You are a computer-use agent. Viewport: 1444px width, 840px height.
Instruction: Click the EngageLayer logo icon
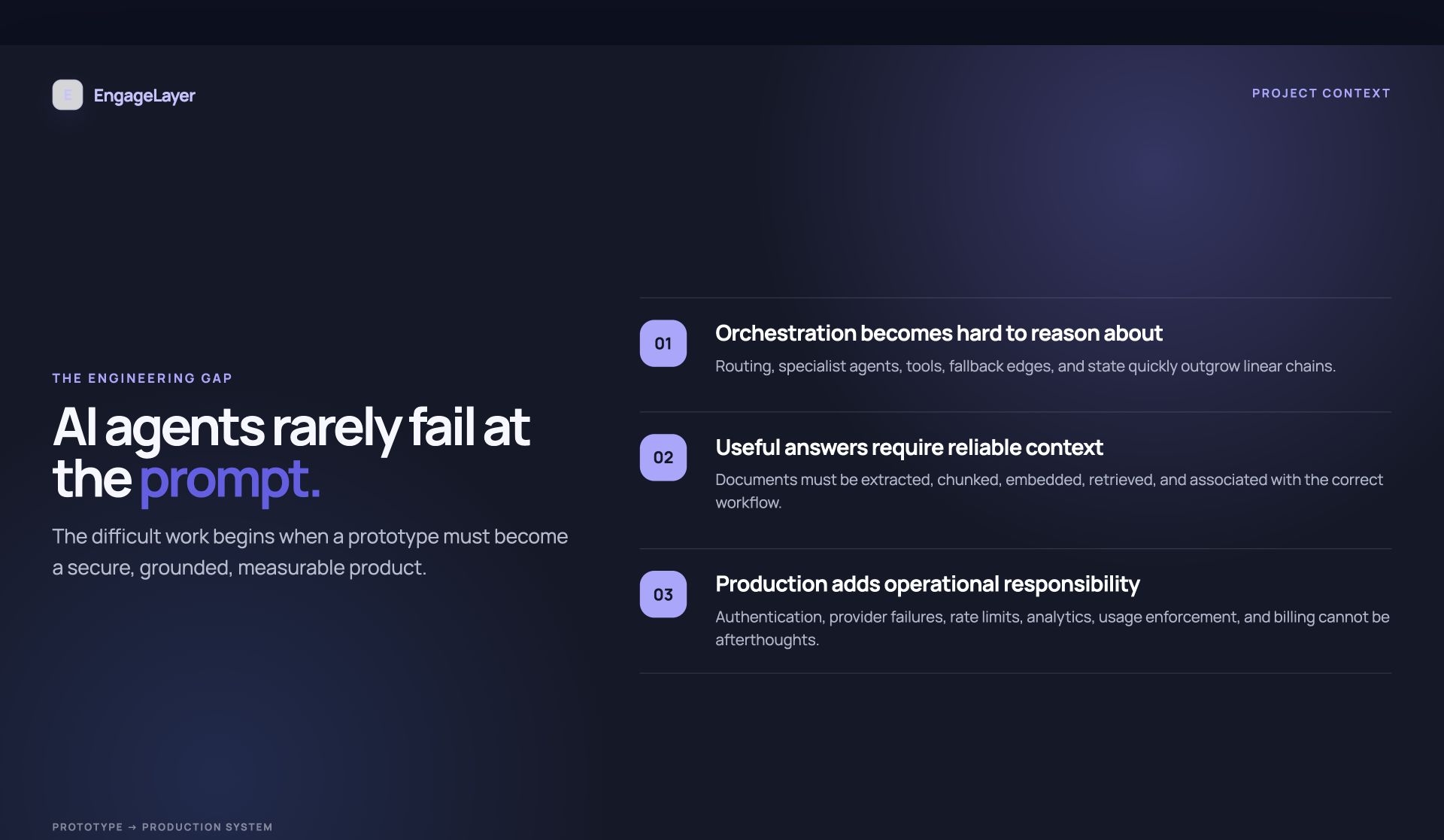tap(68, 95)
